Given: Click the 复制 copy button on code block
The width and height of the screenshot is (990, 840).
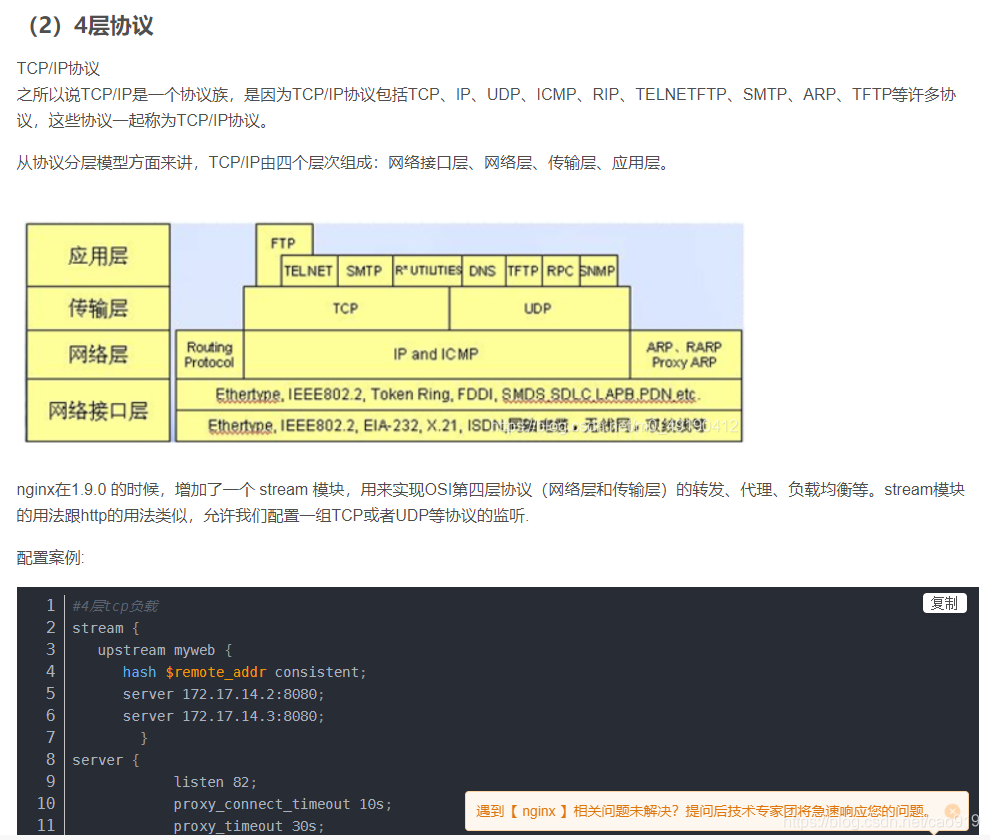Looking at the screenshot, I should (x=944, y=603).
